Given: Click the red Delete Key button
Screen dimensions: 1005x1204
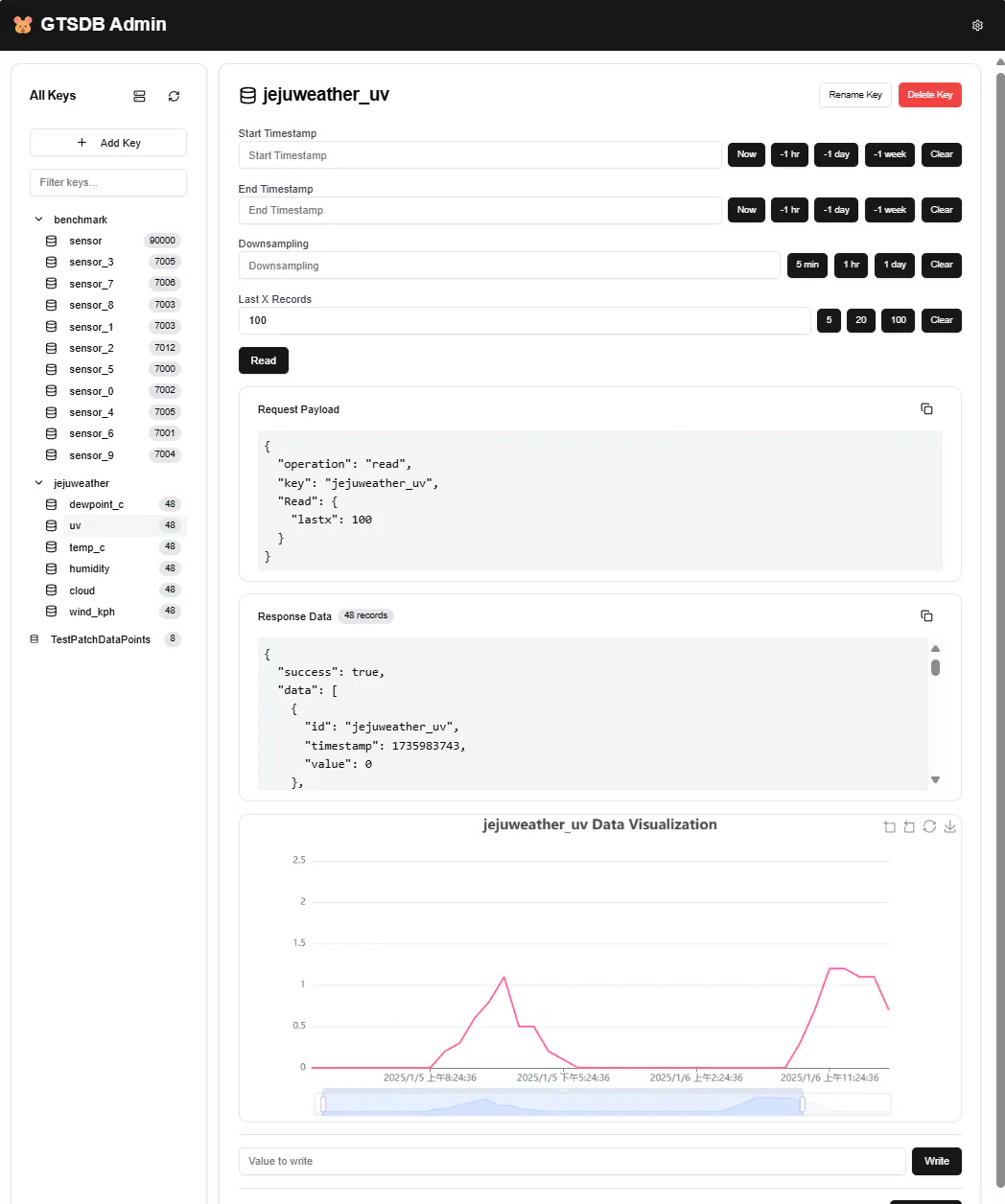Looking at the screenshot, I should tap(930, 95).
